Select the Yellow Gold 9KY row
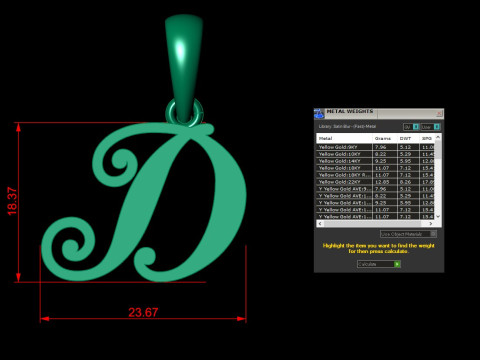 pyautogui.click(x=376, y=147)
